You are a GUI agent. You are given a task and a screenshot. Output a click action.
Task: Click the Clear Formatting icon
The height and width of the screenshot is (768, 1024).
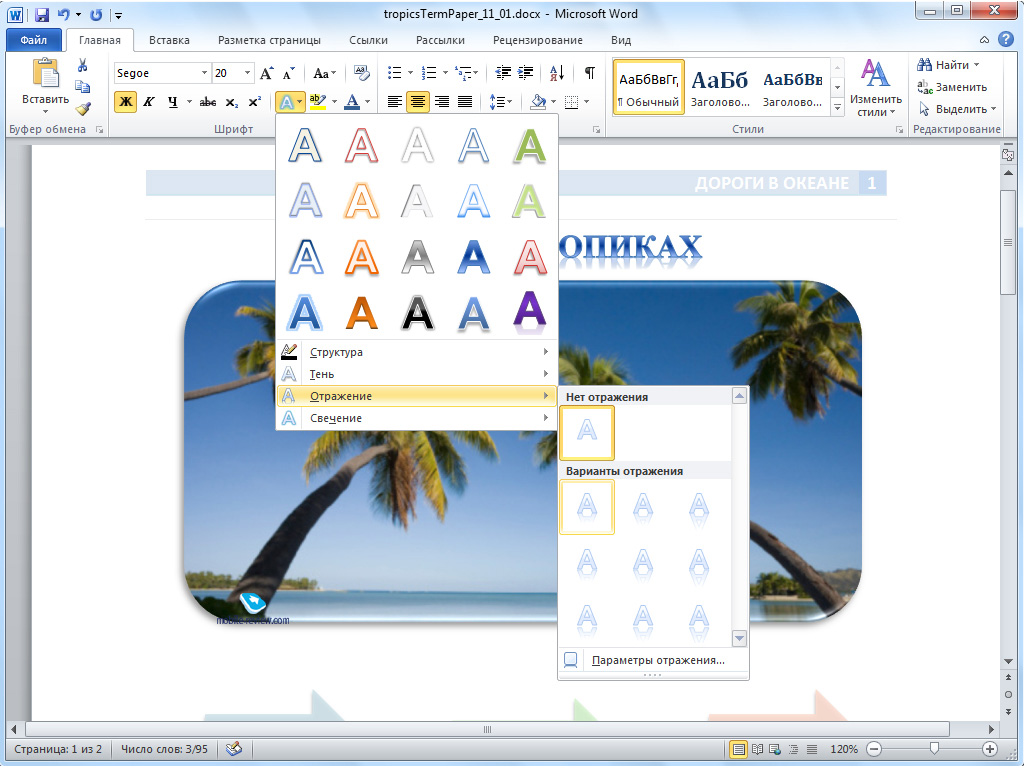361,72
